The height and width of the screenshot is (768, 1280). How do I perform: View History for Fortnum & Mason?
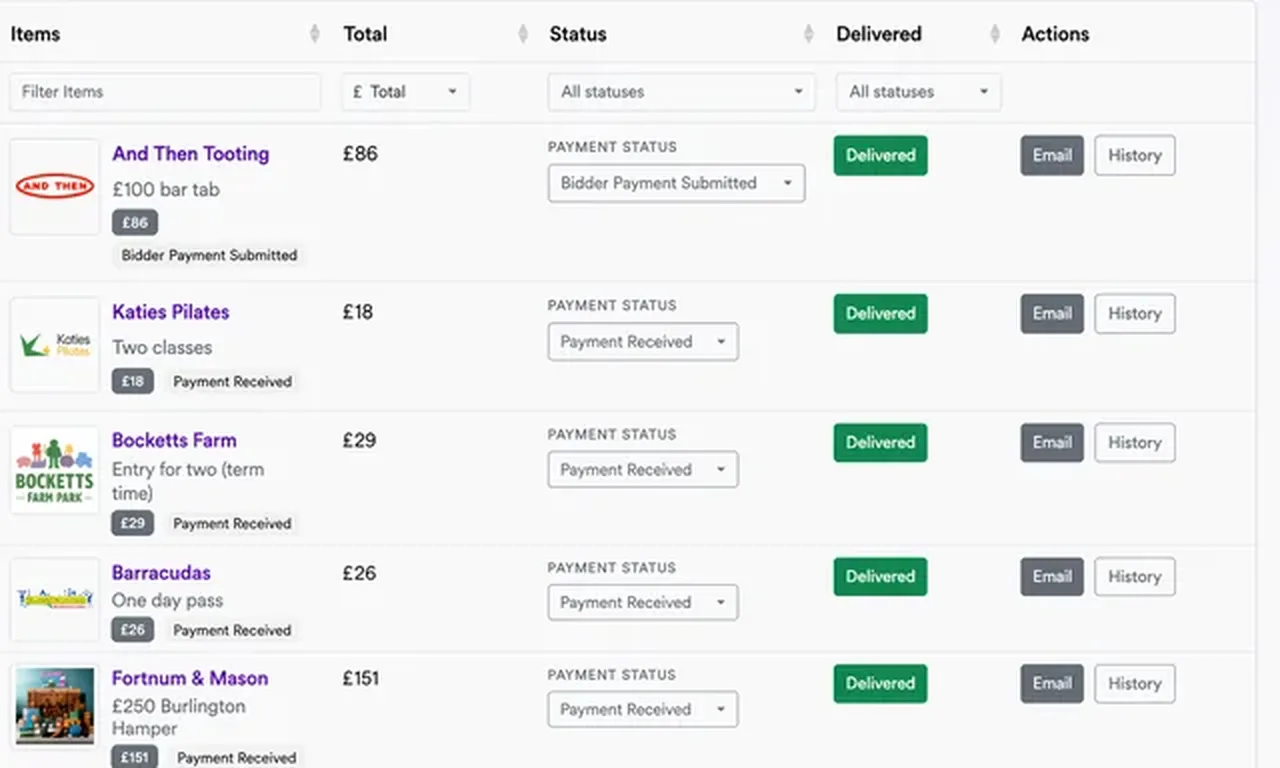[x=1135, y=684]
